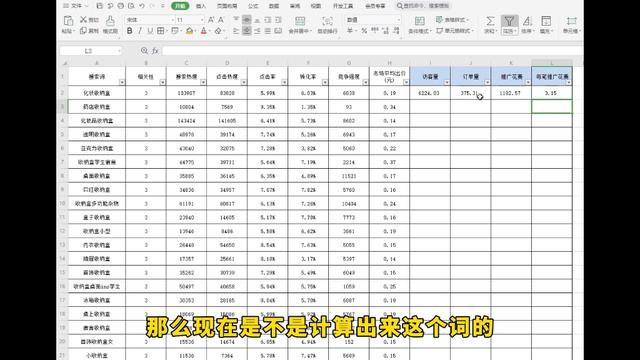Image resolution: width=640 pixels, height=360 pixels.
Task: Toggle the highlighted middle vertical alignment
Action: [247, 20]
